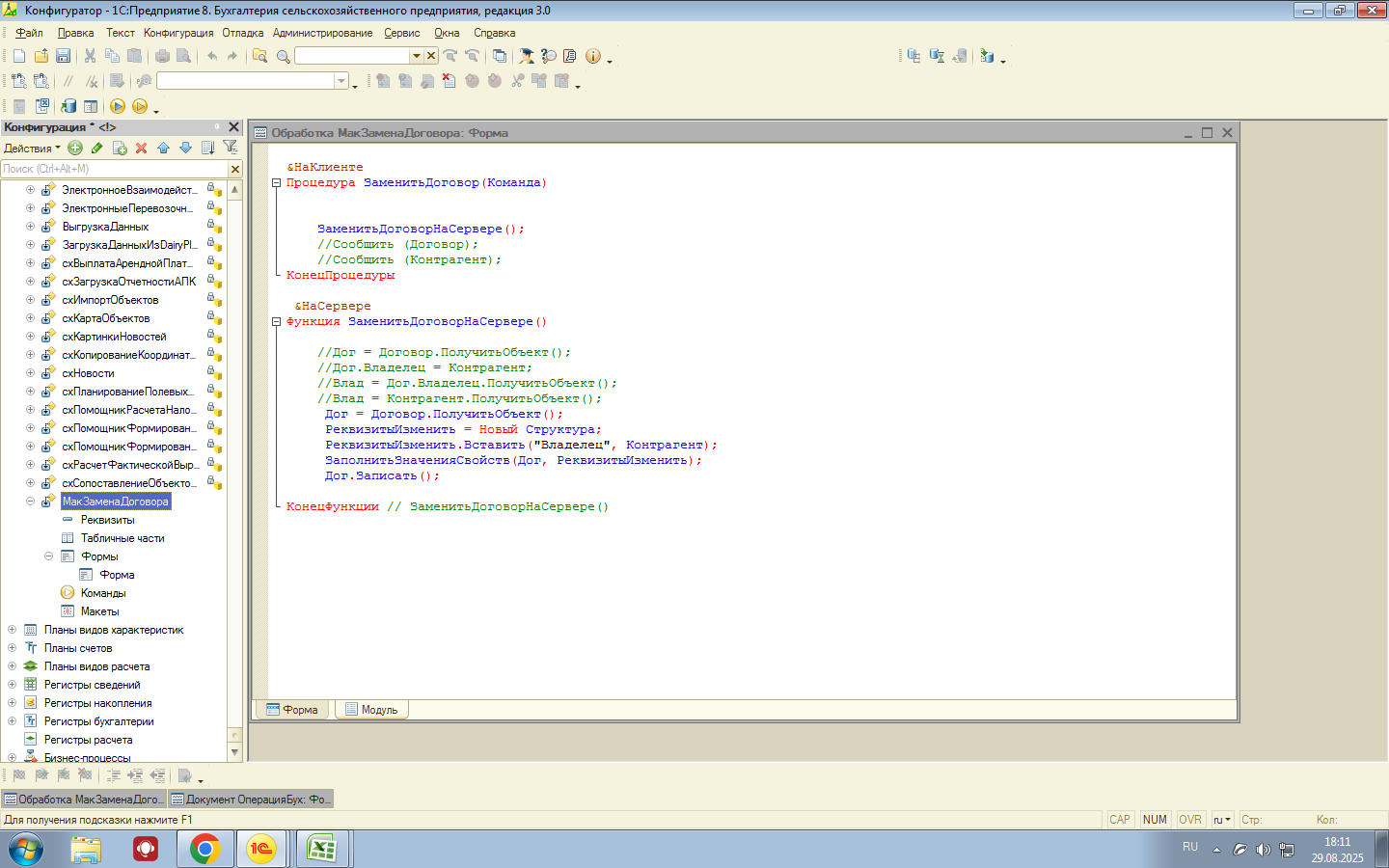Screen dimensions: 1389x868
Task: Switch to Документ ОперацияБух window tab
Action: pos(251,800)
